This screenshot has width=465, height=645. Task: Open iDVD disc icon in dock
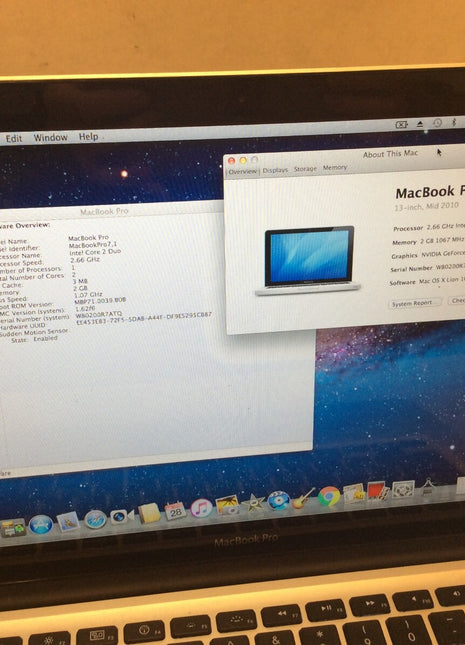(x=278, y=501)
